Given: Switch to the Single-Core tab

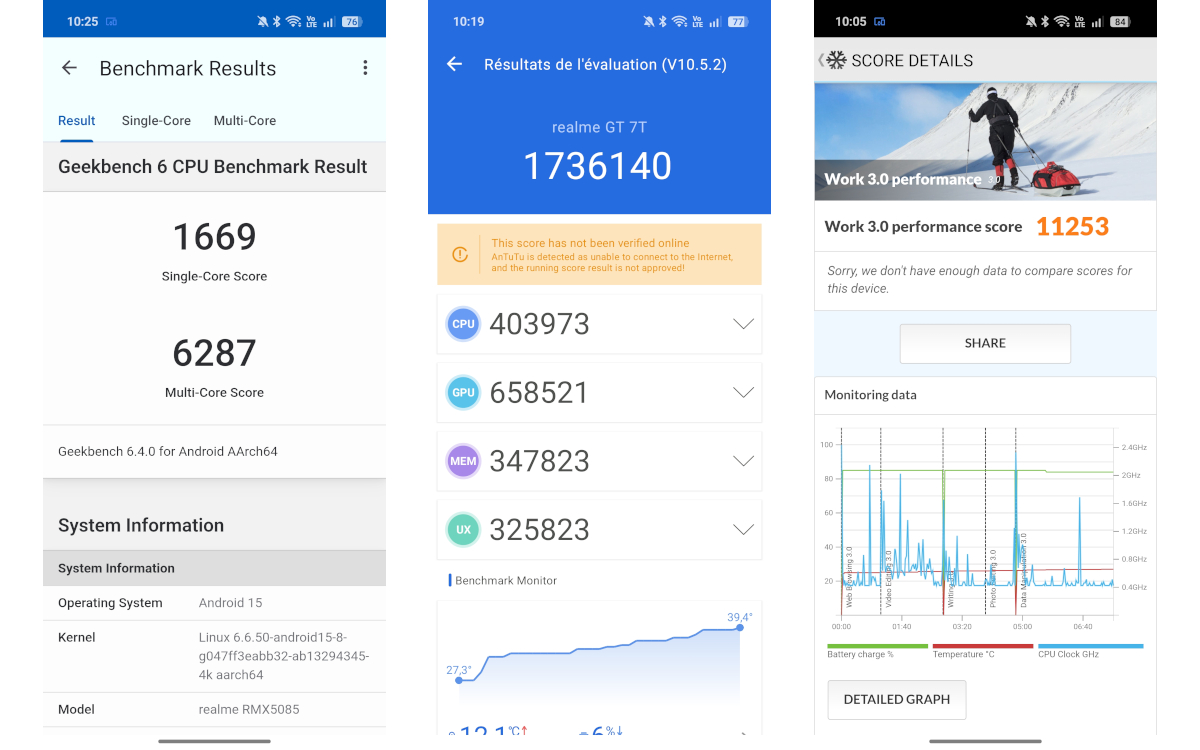Looking at the screenshot, I should click(156, 121).
